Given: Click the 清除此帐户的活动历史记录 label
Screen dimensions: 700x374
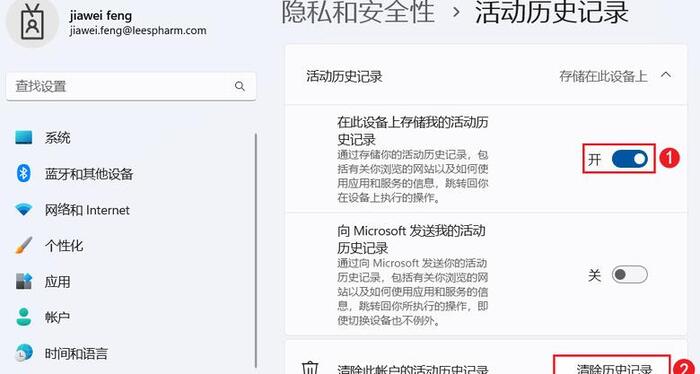Looking at the screenshot, I should pos(412,370).
